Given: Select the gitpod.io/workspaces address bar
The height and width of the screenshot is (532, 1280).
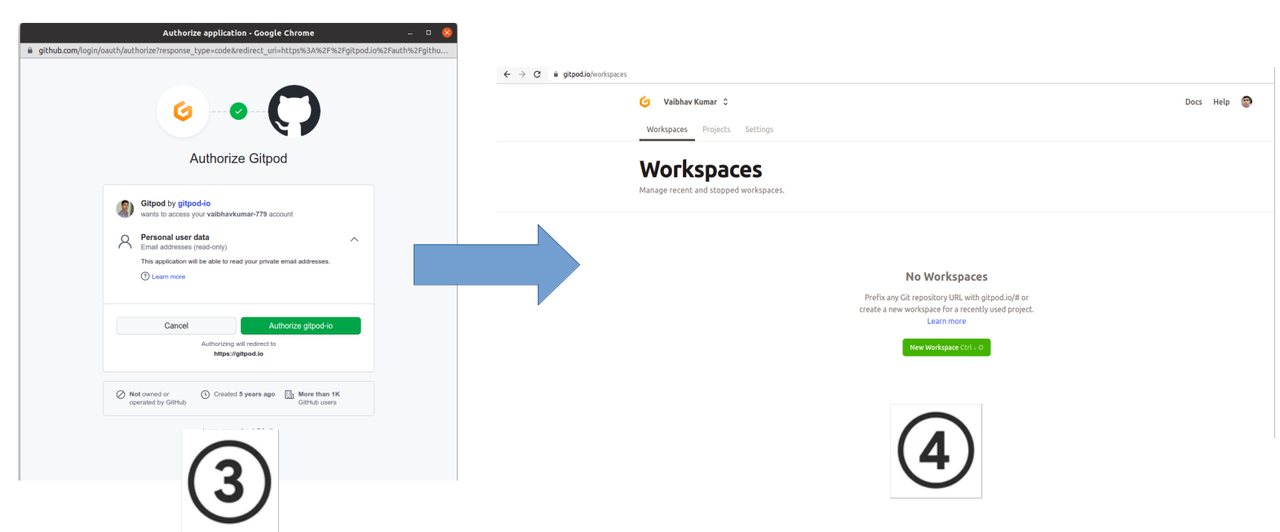Looking at the screenshot, I should click(x=595, y=74).
